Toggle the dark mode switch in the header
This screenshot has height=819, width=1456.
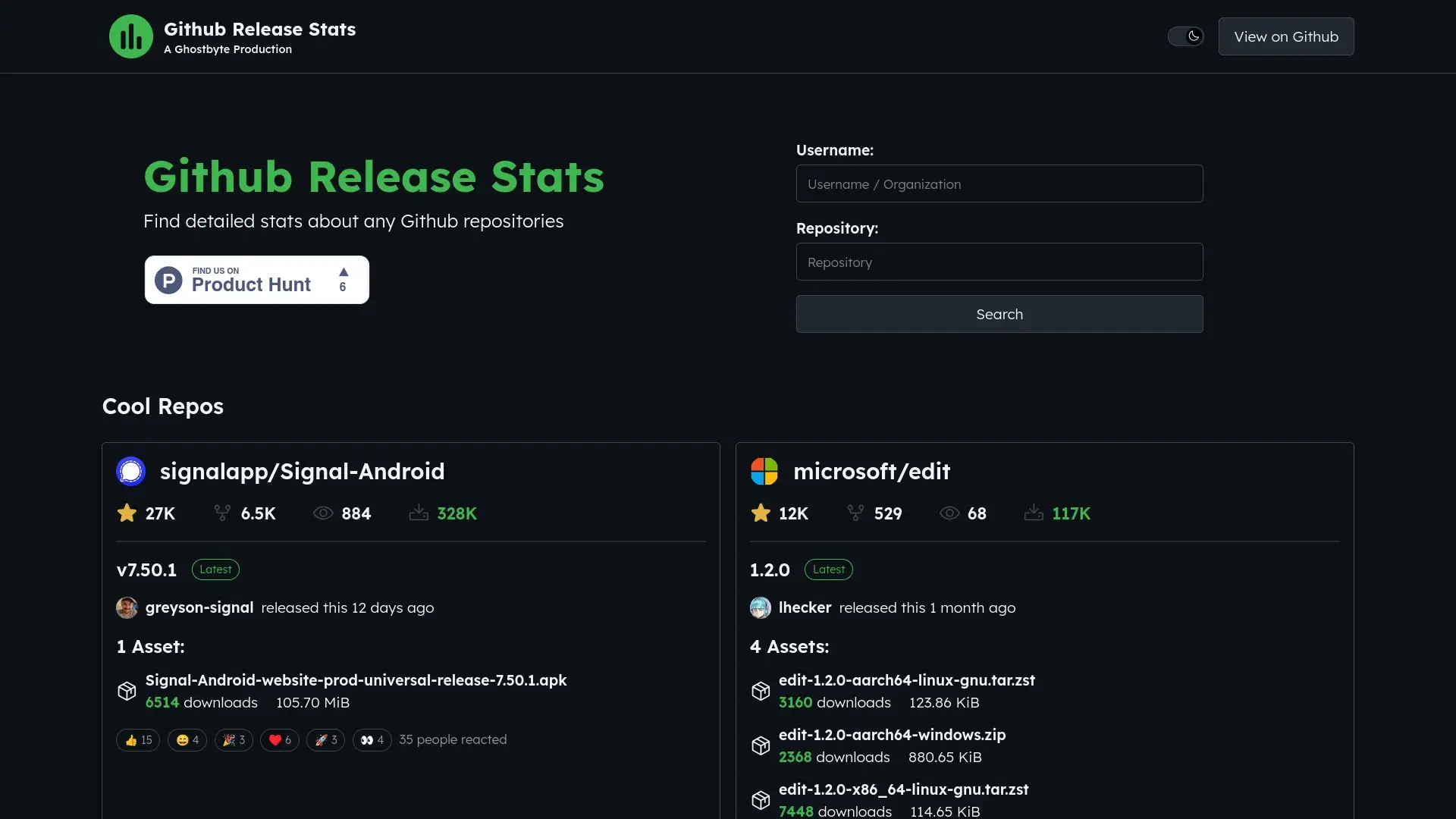click(1185, 36)
